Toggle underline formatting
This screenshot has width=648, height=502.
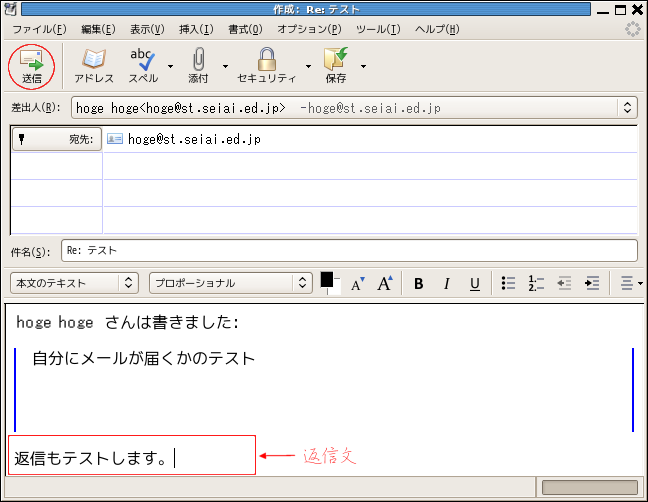[475, 284]
